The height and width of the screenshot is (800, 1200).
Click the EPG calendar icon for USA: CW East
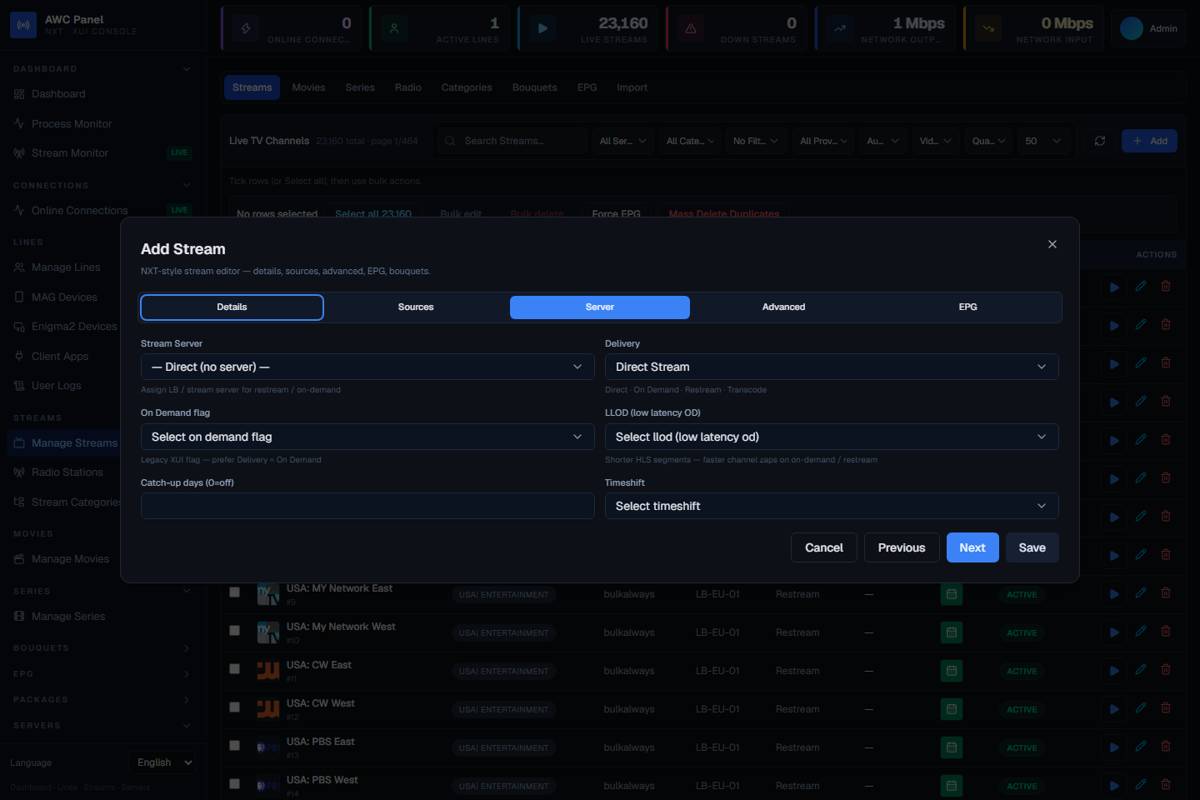pyautogui.click(x=952, y=671)
